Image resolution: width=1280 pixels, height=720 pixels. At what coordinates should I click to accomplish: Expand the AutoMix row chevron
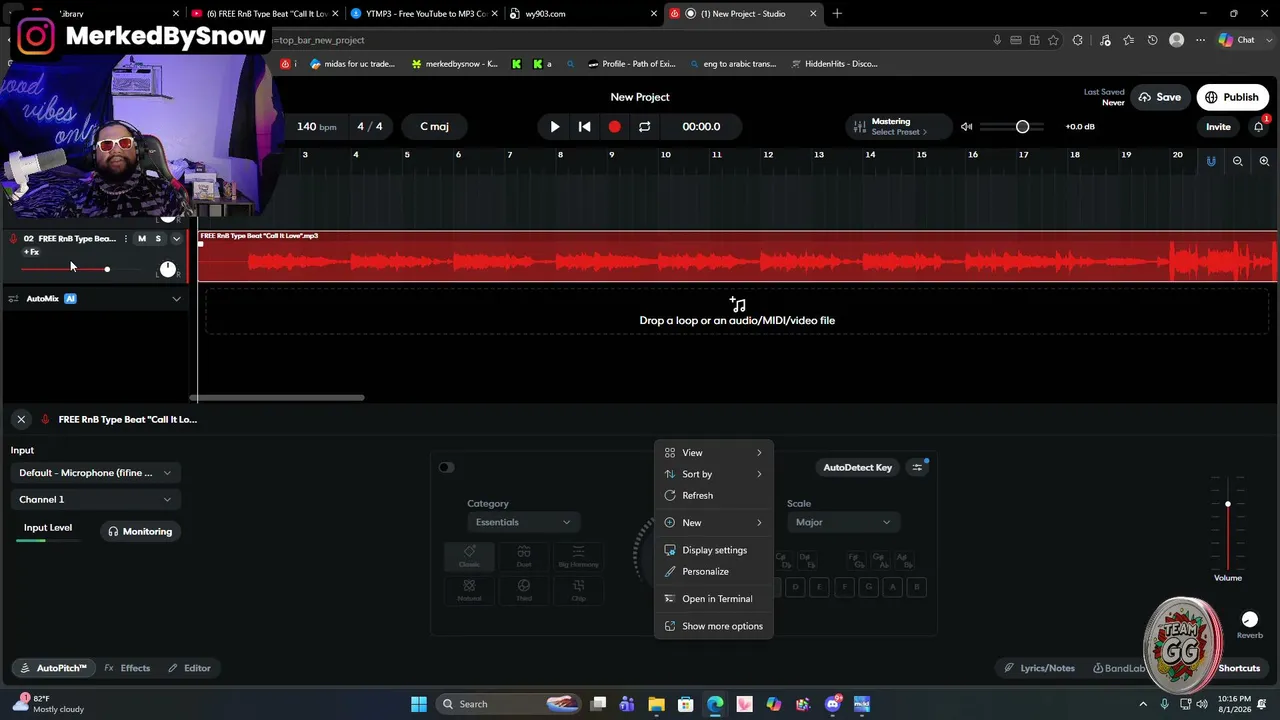point(177,299)
